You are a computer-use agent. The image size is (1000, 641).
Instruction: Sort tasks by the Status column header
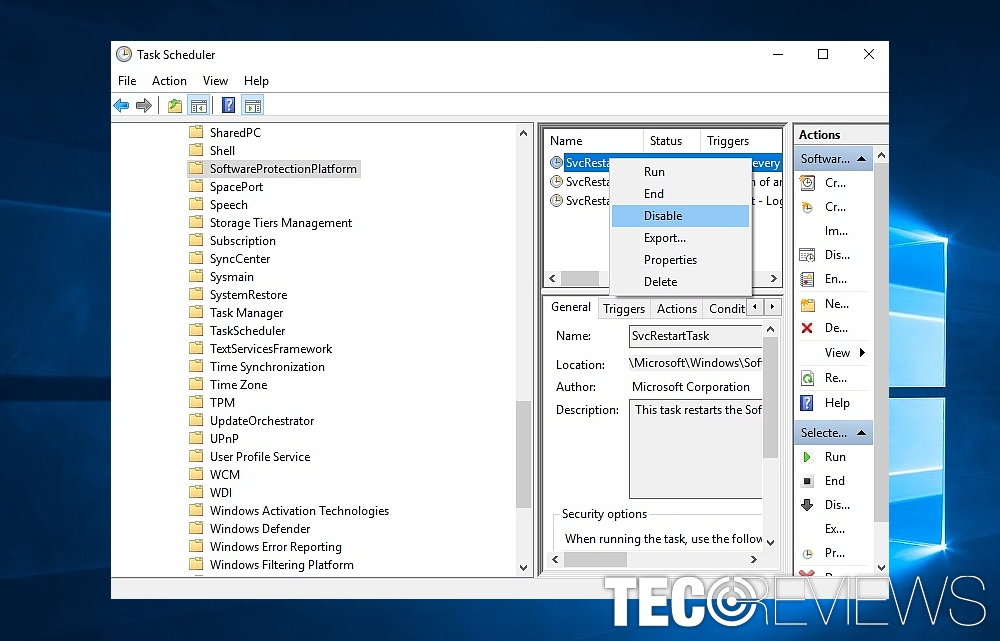pyautogui.click(x=672, y=141)
